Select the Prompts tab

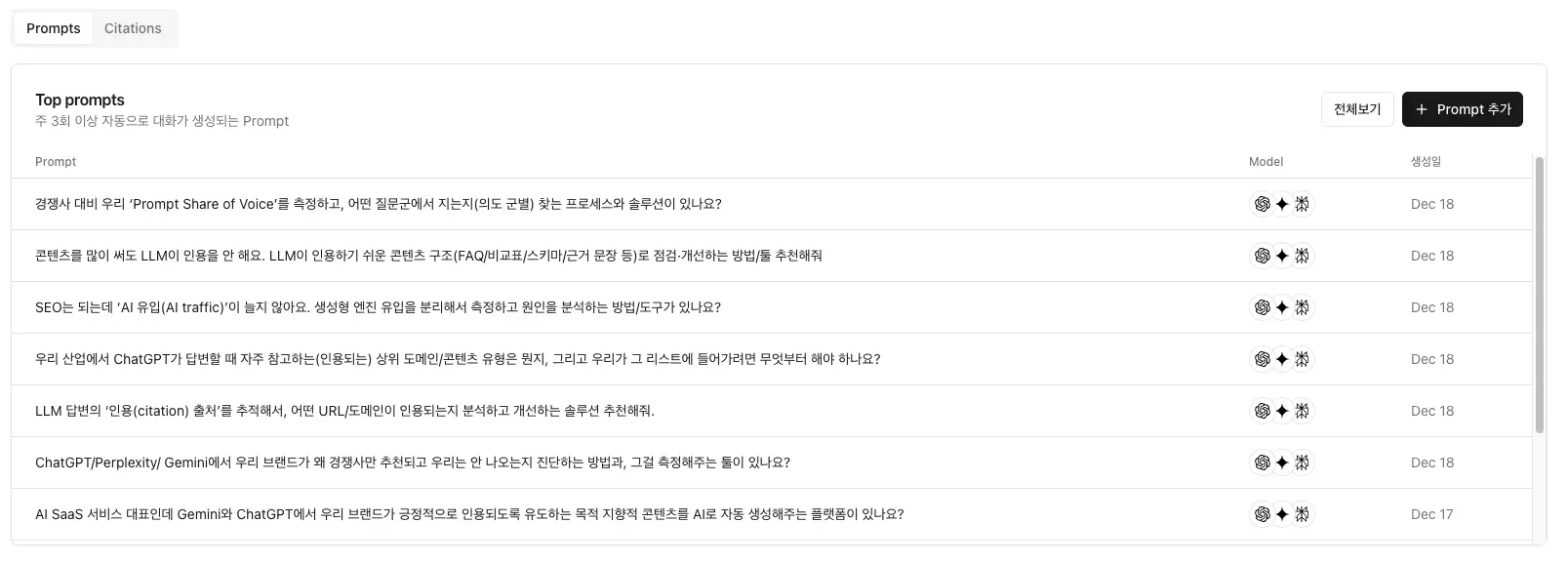[x=53, y=27]
